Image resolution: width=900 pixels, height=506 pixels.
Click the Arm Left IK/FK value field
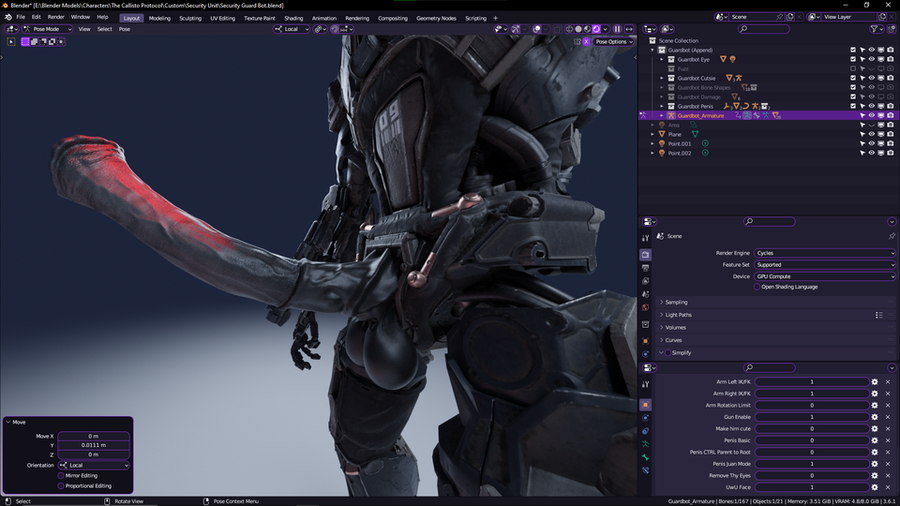click(x=812, y=382)
